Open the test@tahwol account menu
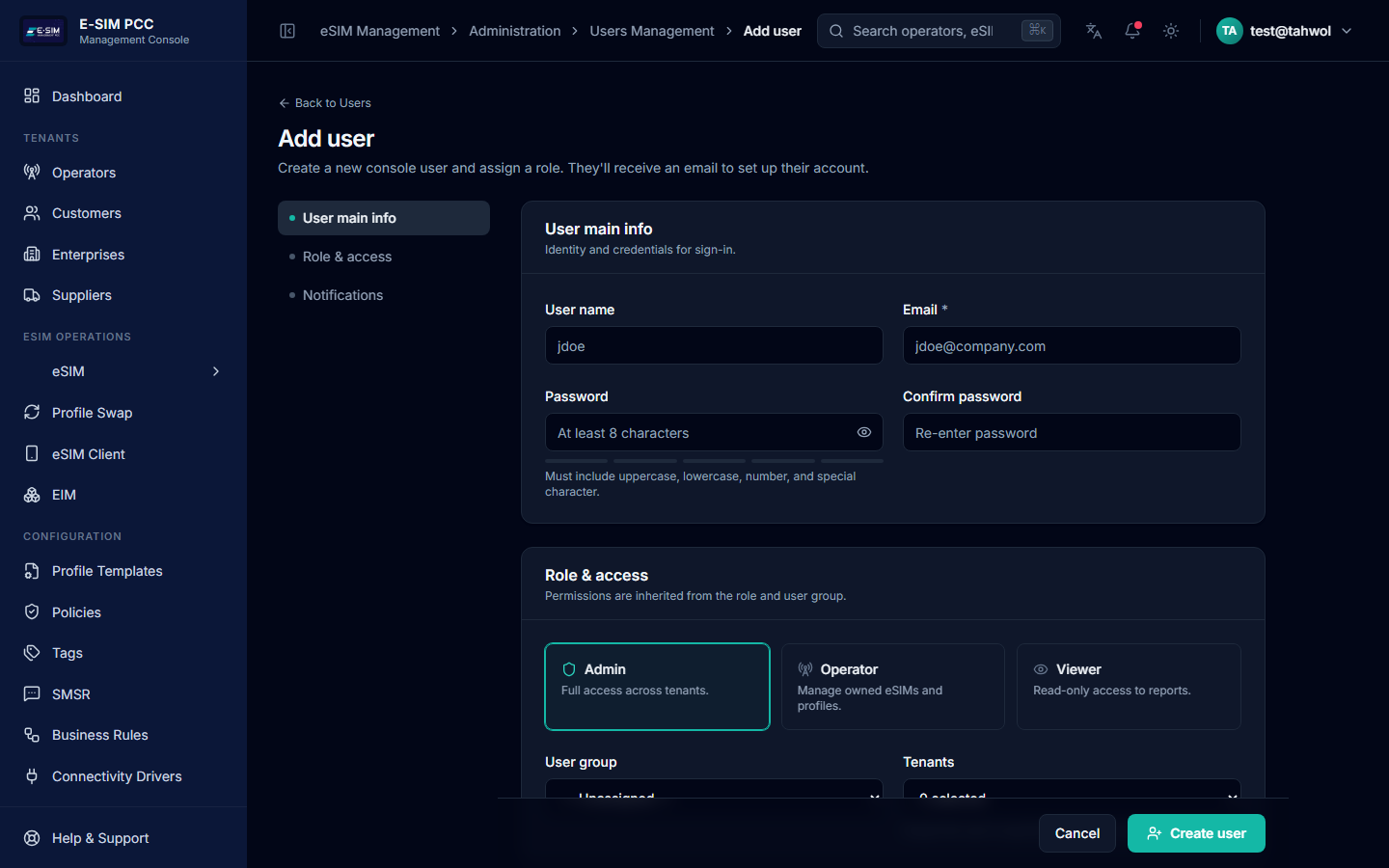The width and height of the screenshot is (1389, 868). [x=1285, y=31]
